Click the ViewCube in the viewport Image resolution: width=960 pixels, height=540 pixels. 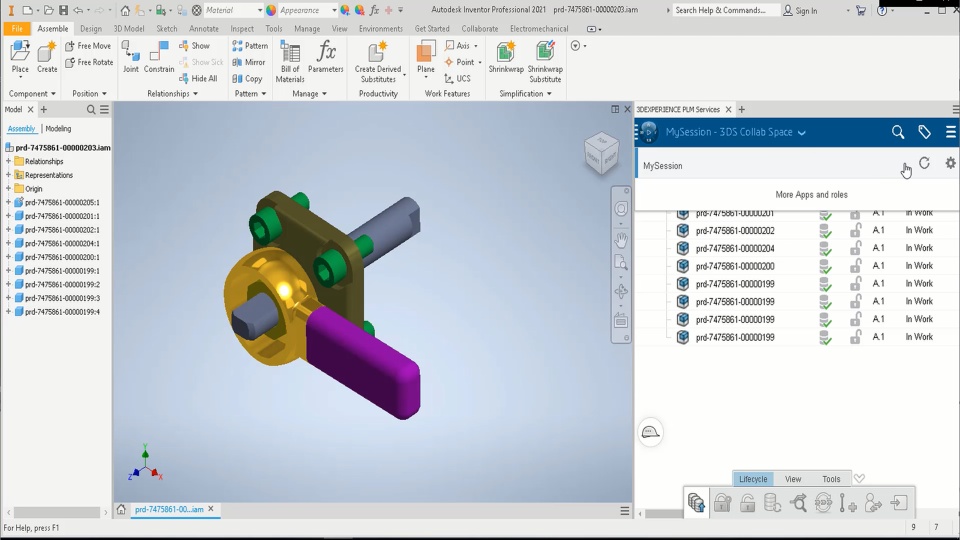click(x=601, y=153)
